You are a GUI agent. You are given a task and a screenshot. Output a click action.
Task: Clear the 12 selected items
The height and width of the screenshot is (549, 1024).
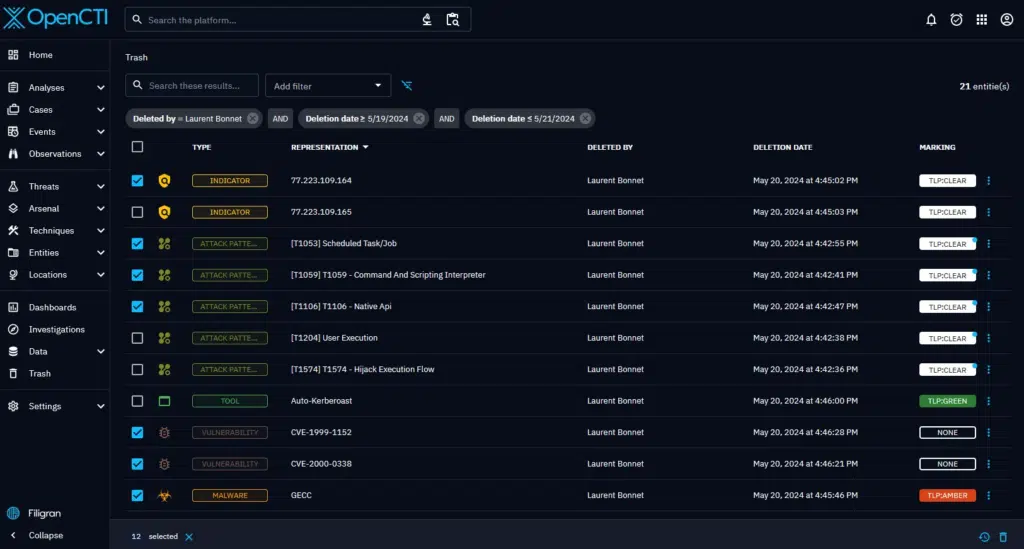tap(189, 537)
